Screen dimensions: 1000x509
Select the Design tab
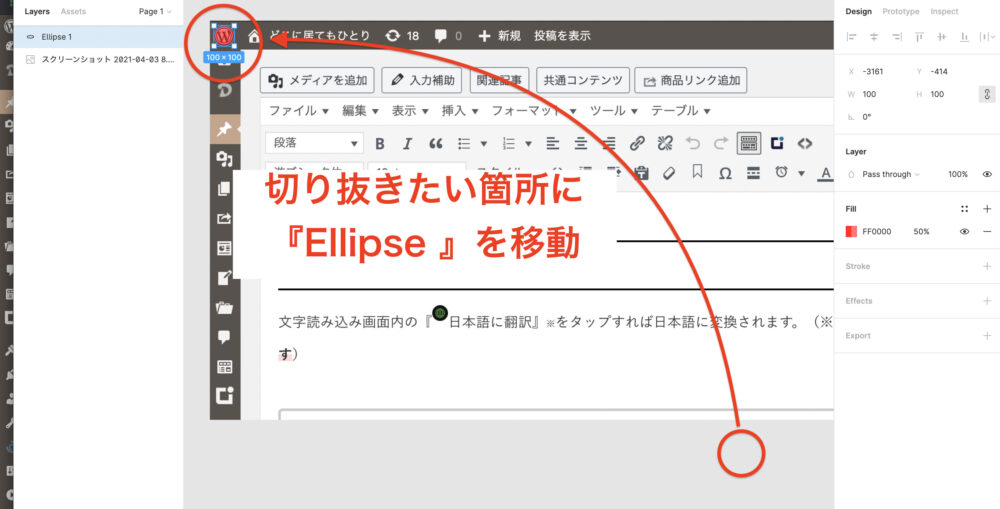click(x=858, y=11)
